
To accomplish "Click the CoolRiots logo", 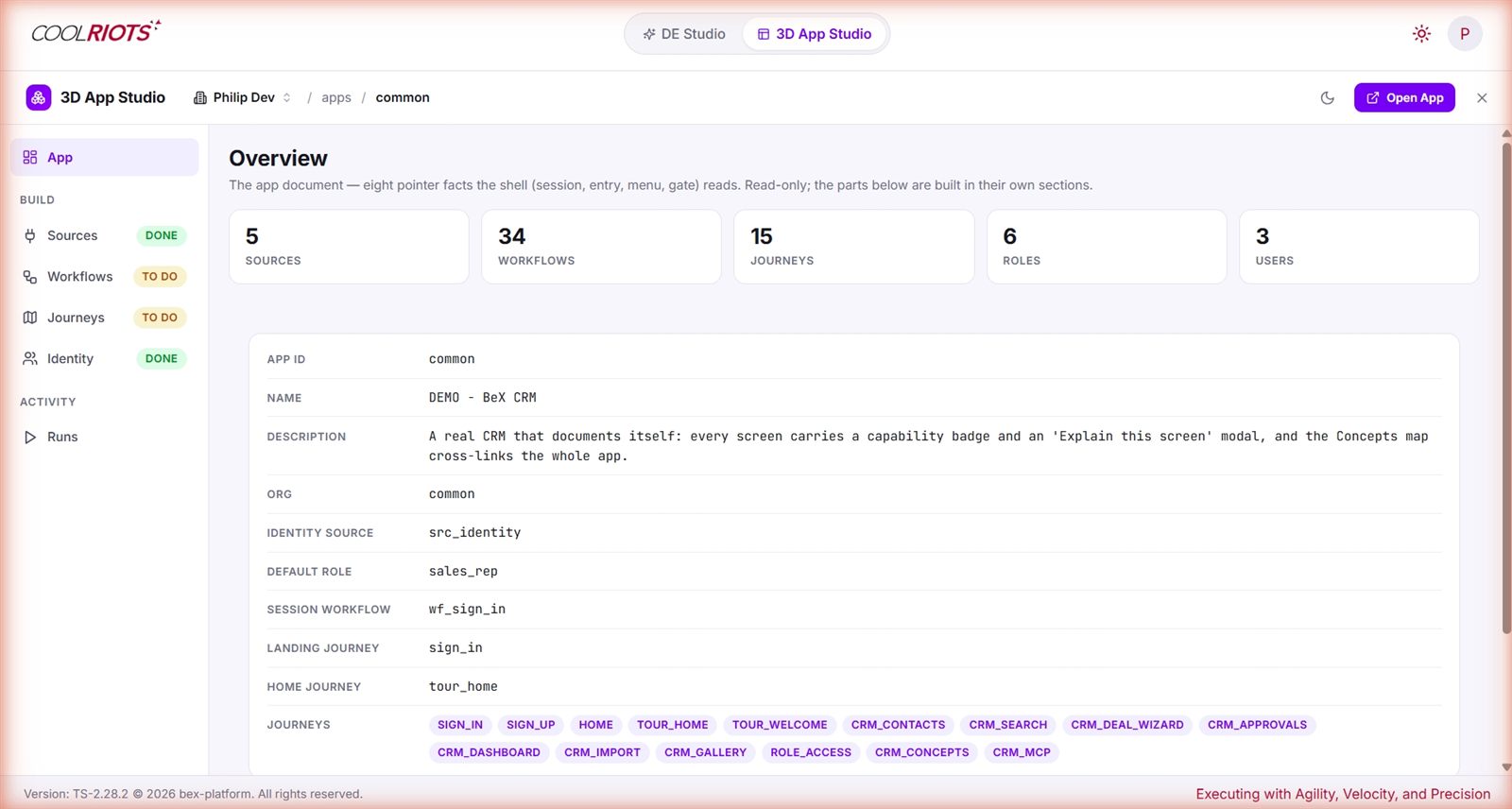I will point(95,32).
